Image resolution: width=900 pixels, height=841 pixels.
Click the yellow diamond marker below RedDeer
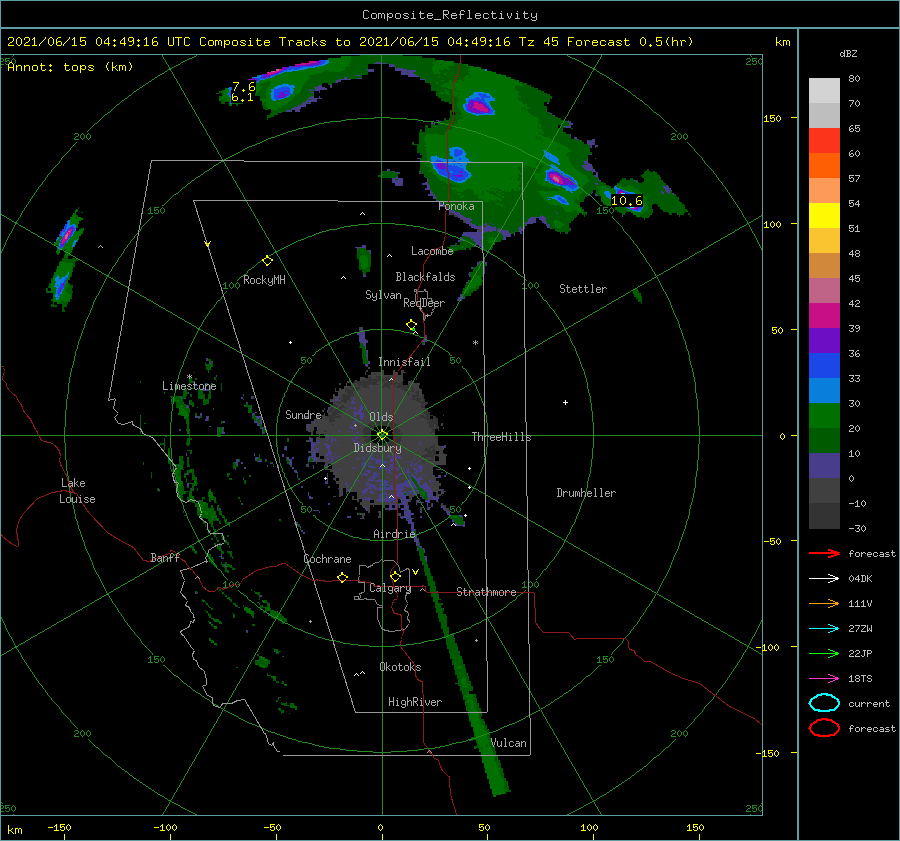tap(411, 325)
